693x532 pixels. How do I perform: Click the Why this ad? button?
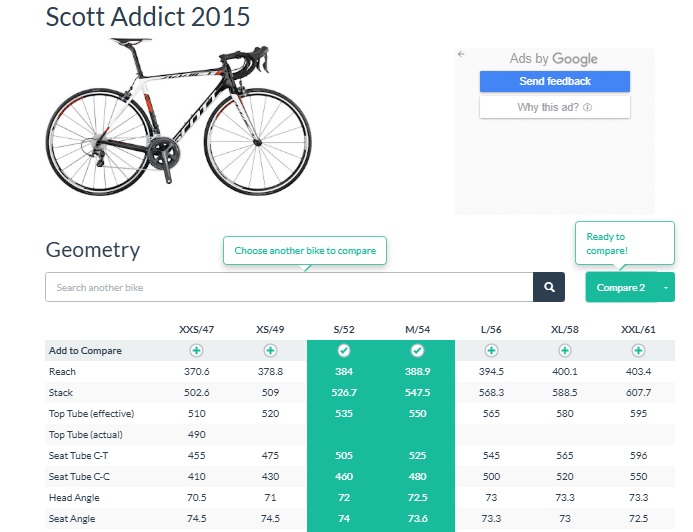(554, 107)
